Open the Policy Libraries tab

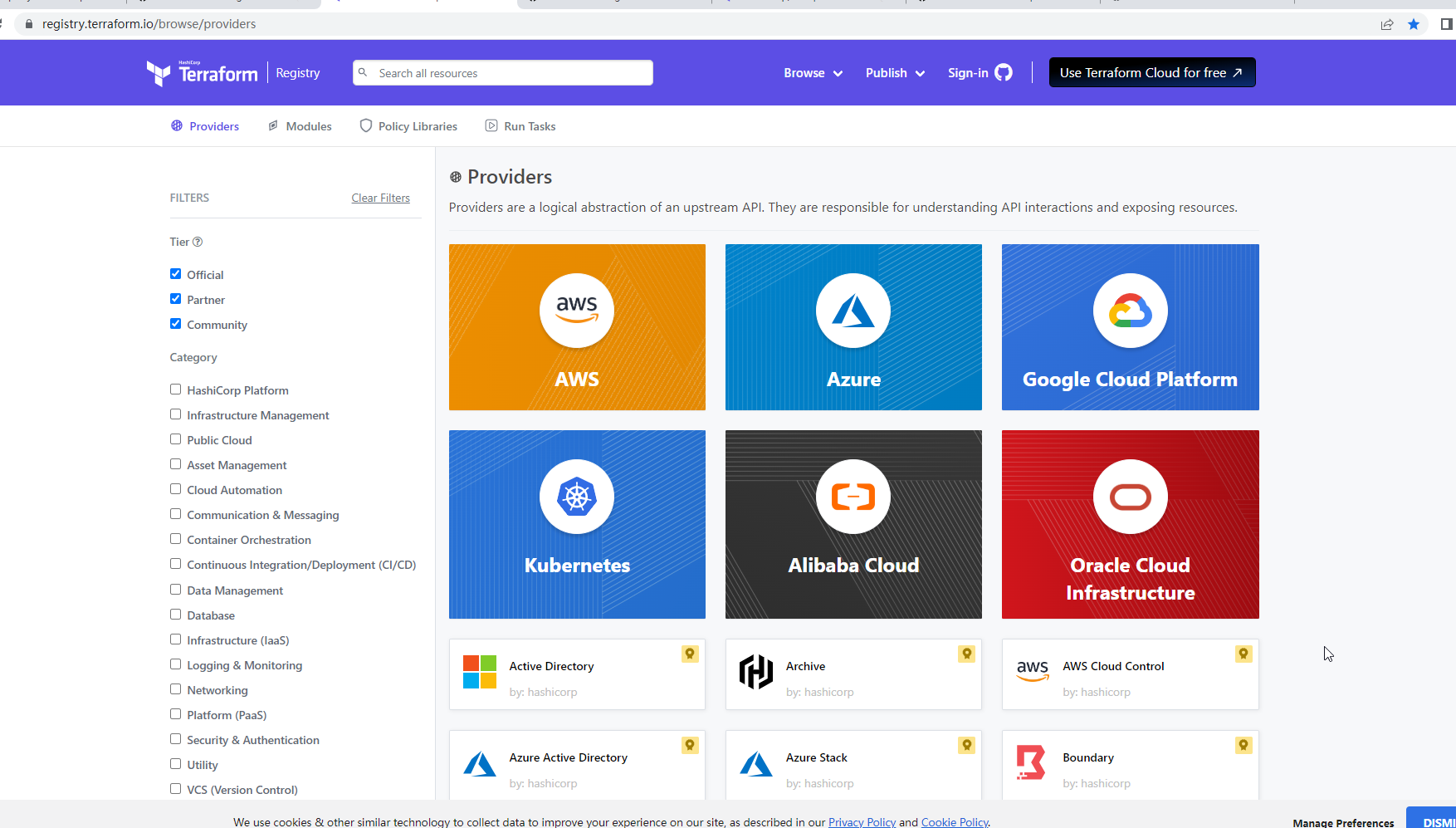coord(408,126)
